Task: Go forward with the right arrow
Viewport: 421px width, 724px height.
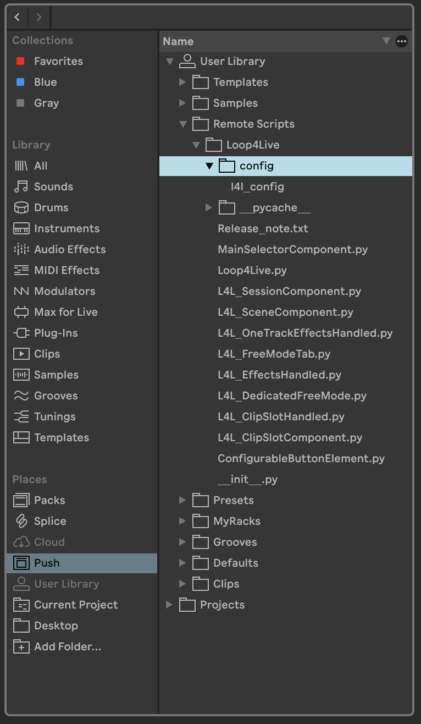Action: coord(39,17)
